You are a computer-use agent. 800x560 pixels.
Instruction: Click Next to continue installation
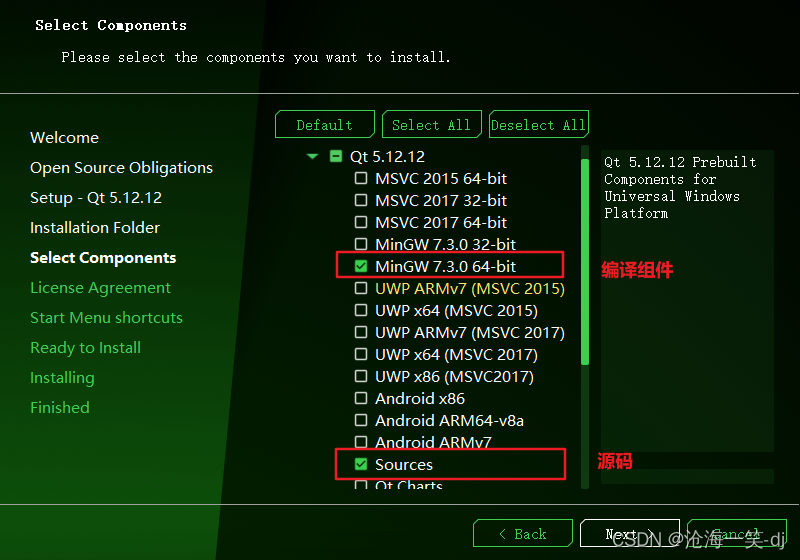coord(630,533)
